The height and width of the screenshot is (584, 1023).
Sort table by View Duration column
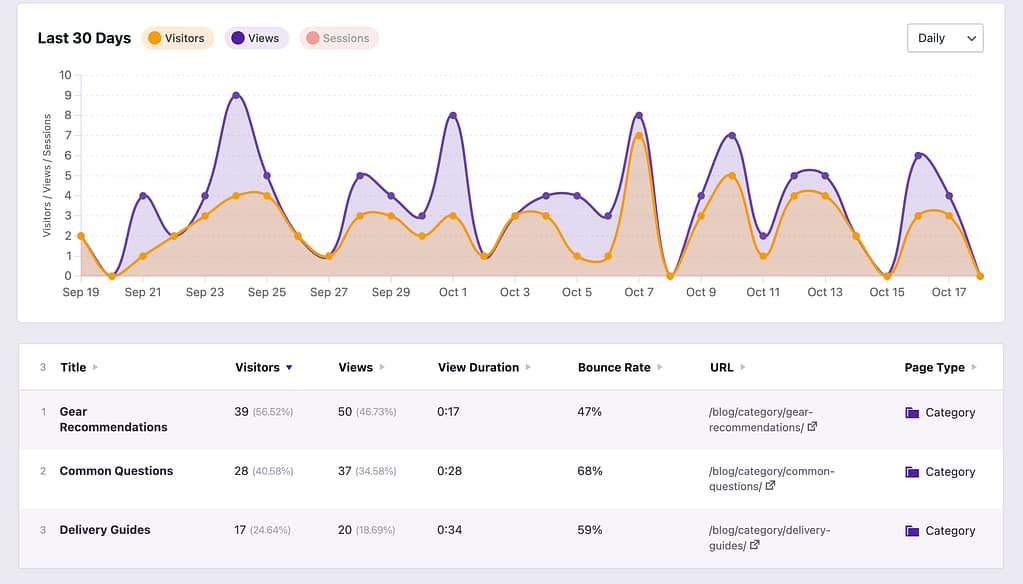pyautogui.click(x=478, y=367)
